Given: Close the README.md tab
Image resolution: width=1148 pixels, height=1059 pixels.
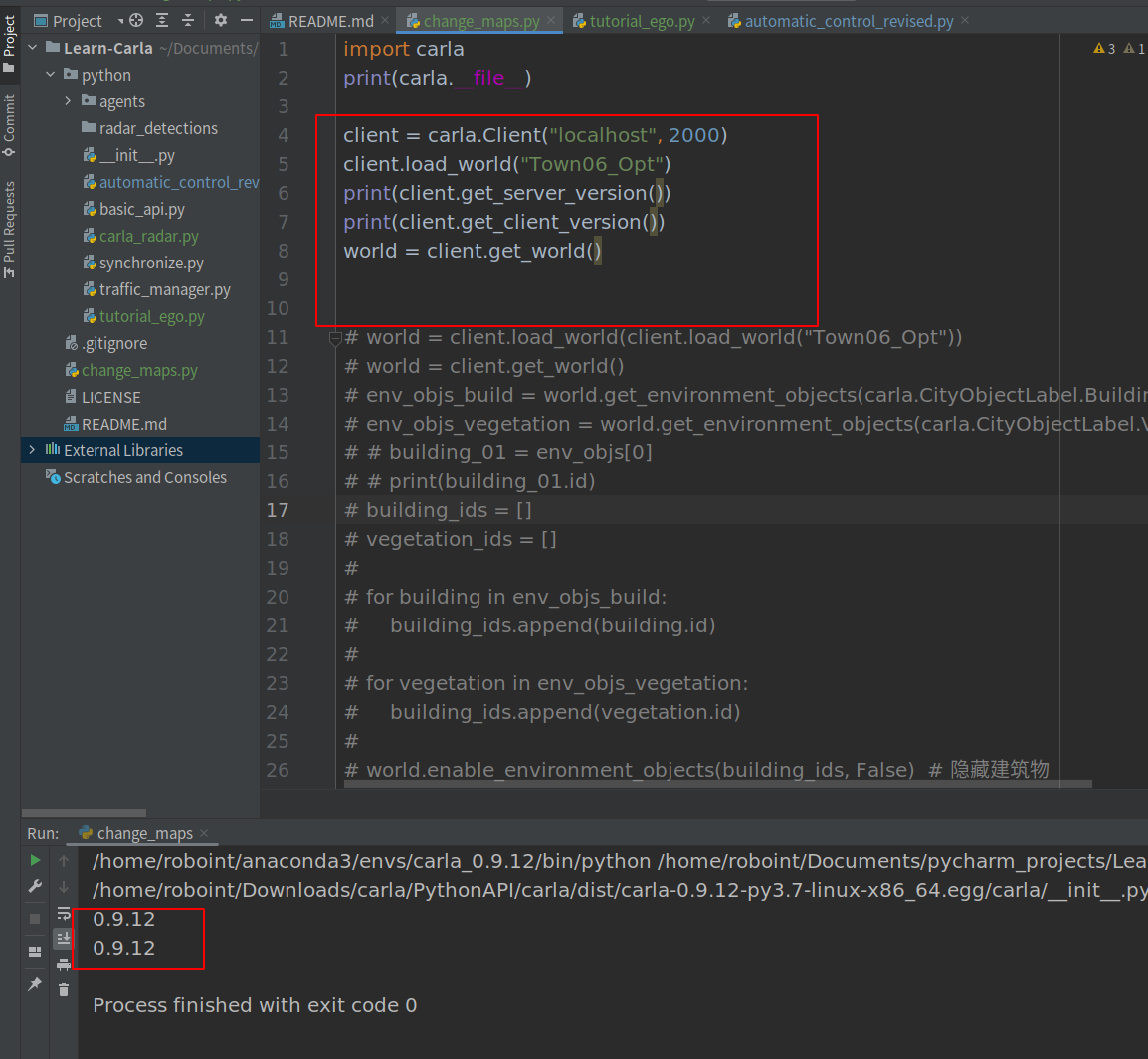Looking at the screenshot, I should (x=384, y=21).
